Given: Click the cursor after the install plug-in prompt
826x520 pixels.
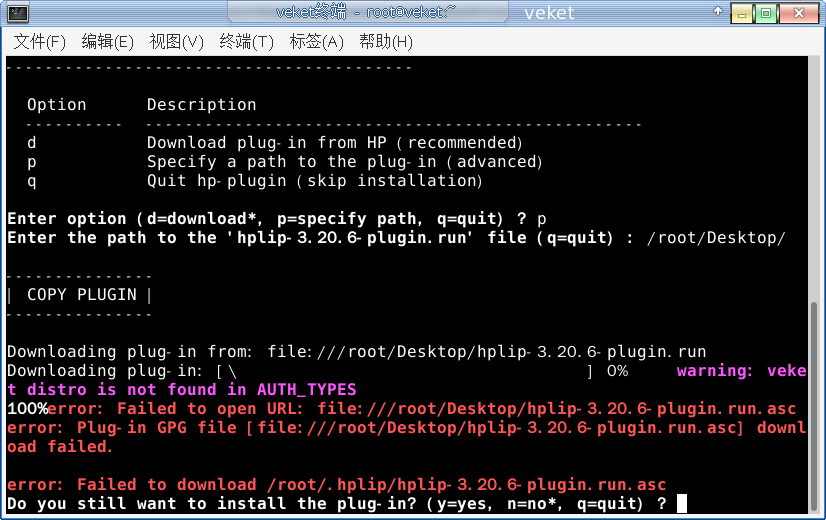Looking at the screenshot, I should [x=682, y=503].
